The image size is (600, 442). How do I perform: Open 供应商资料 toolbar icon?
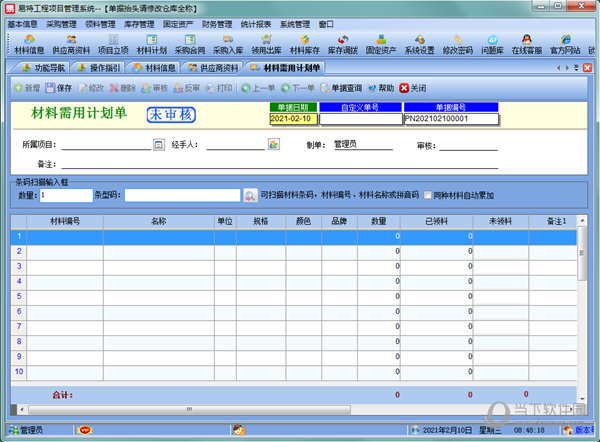click(71, 44)
